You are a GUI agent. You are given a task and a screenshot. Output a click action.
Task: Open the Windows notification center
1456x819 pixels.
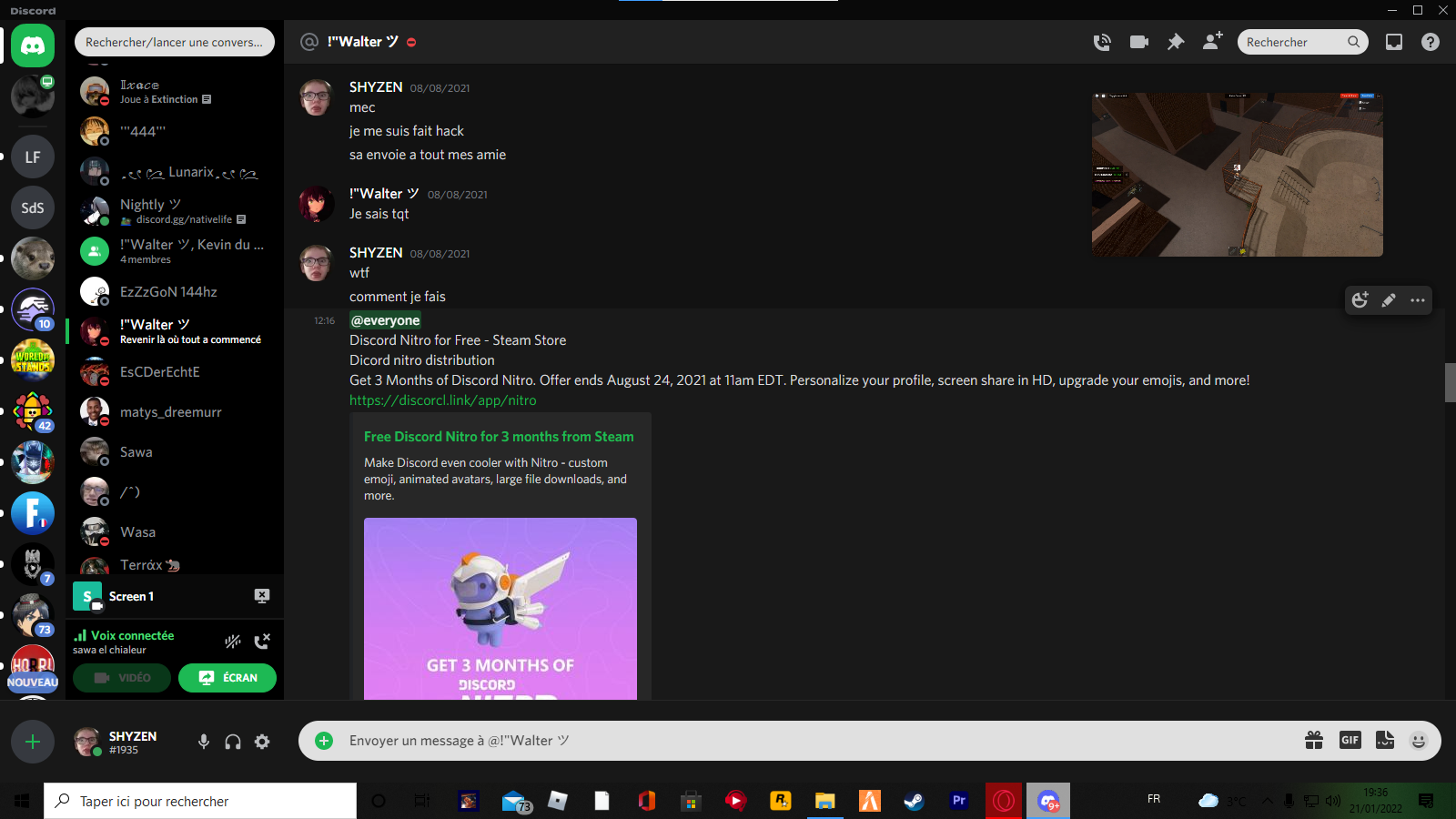1426,801
